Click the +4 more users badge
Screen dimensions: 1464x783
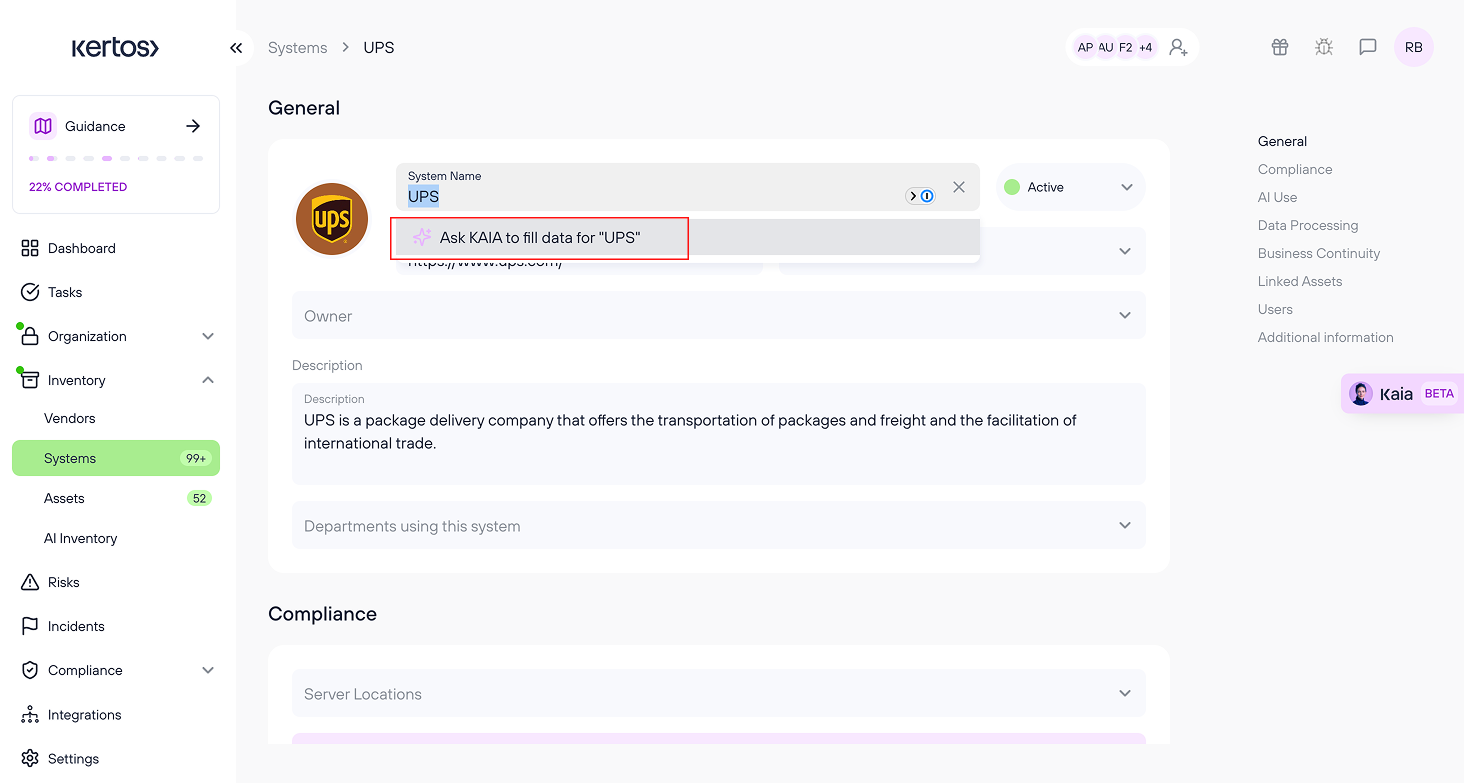point(1146,47)
